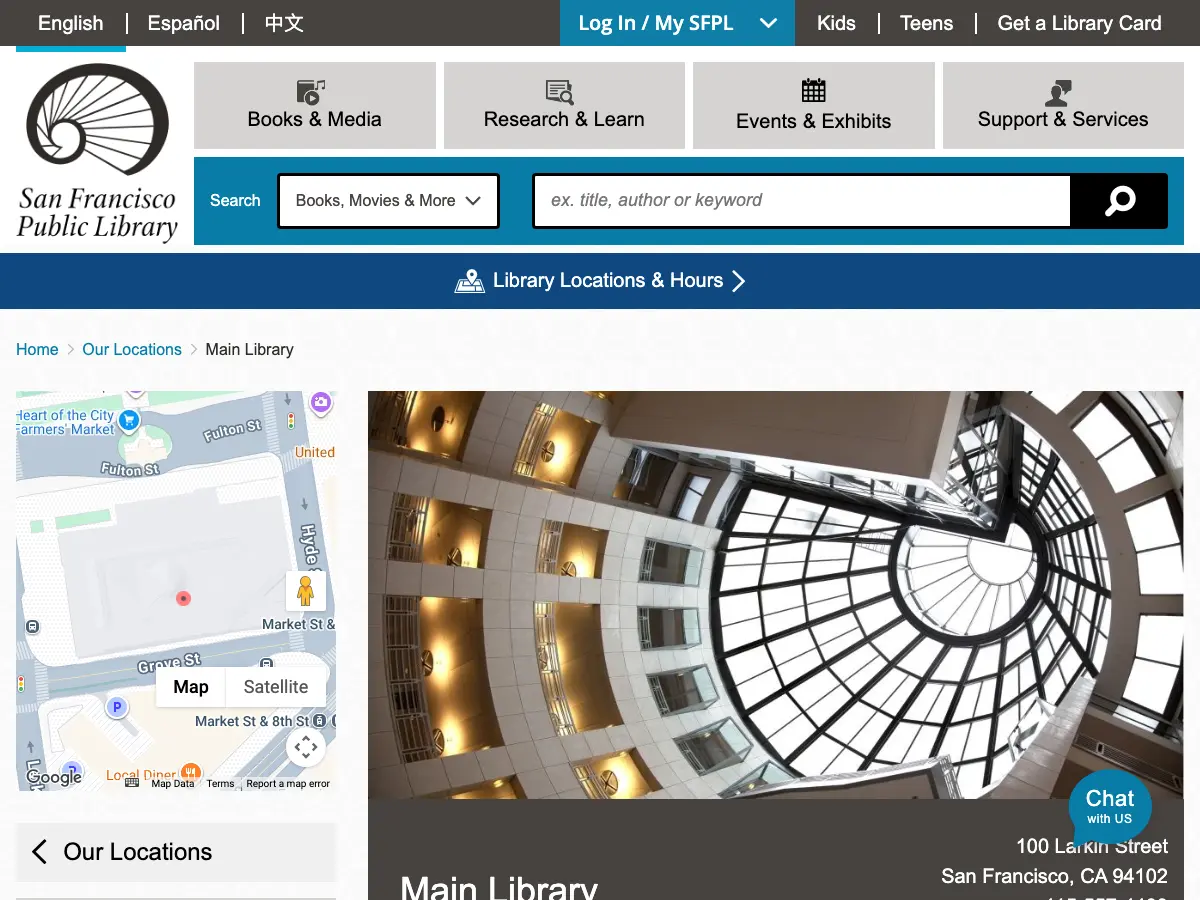Go to the Kids page
The image size is (1200, 900).
(x=836, y=23)
